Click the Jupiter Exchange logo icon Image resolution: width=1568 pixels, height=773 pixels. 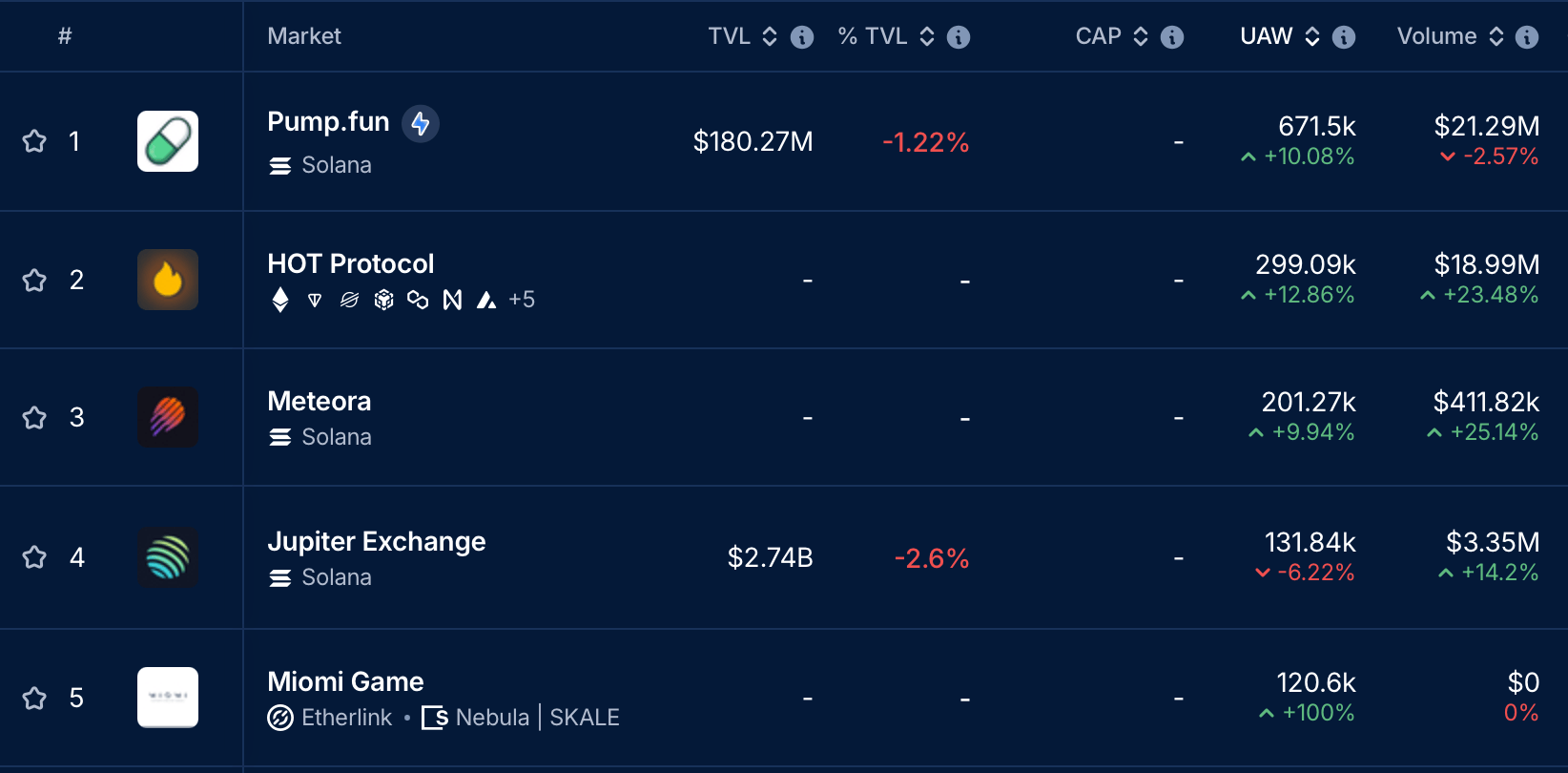[168, 557]
